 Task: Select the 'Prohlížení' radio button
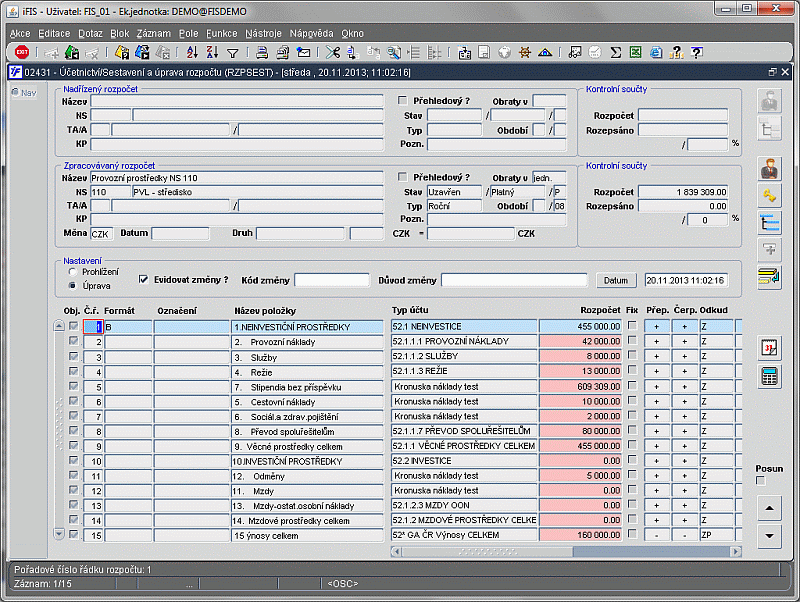pos(71,271)
